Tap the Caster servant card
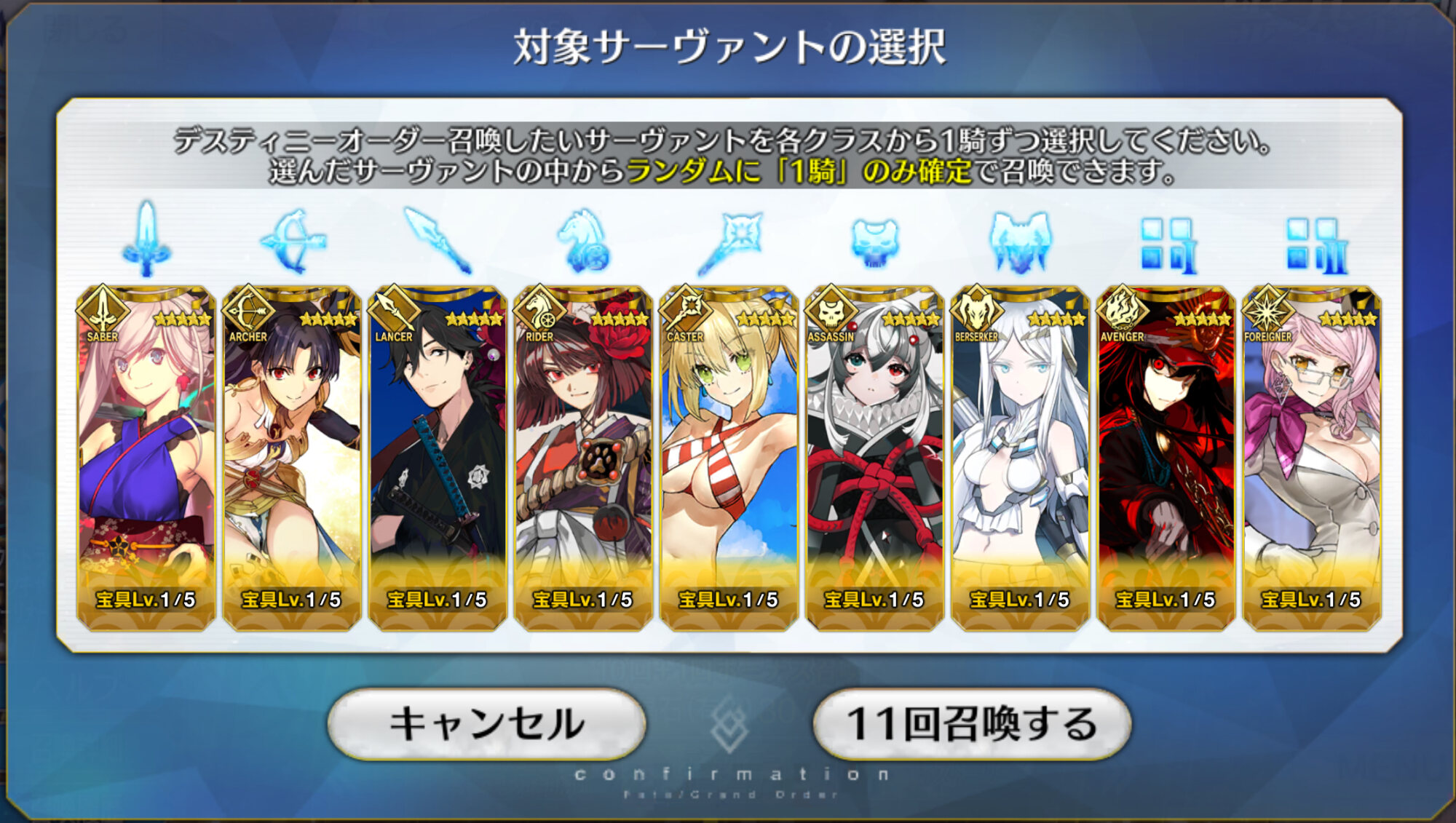Screen dimensions: 1456x823 pyautogui.click(x=729, y=458)
